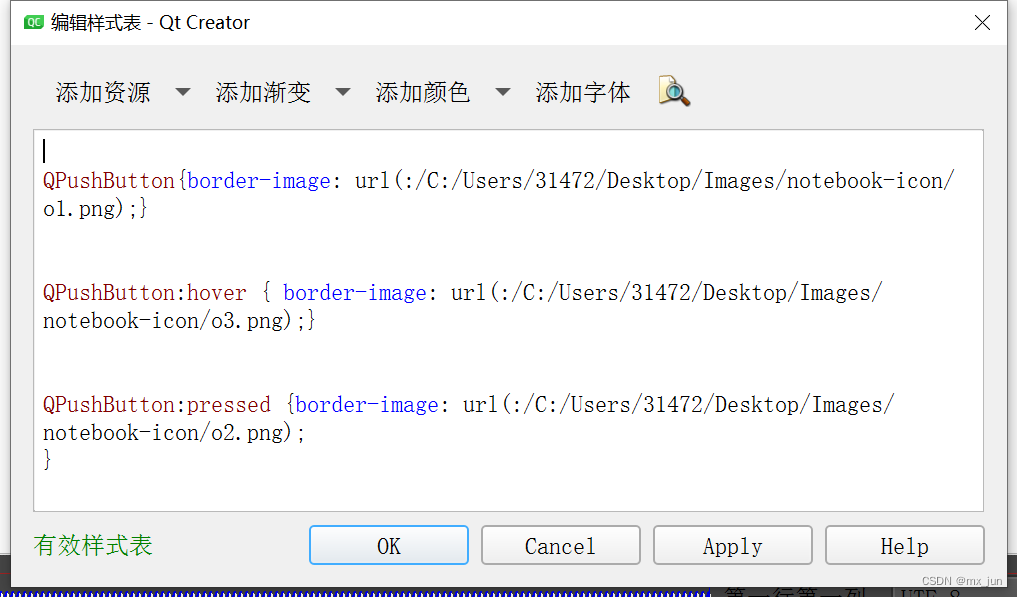Click the QPushButton:hover selector text
The image size is (1017, 597).
click(145, 293)
